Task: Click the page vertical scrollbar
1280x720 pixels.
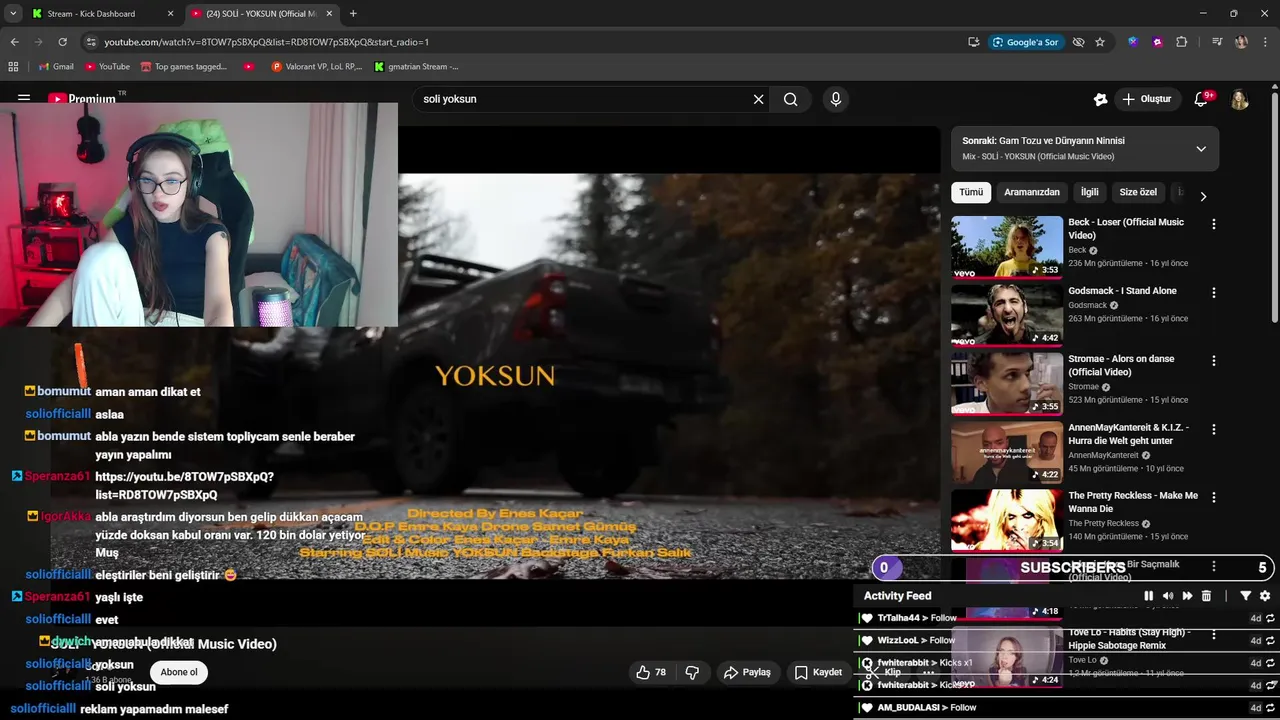Action: [x=1275, y=207]
